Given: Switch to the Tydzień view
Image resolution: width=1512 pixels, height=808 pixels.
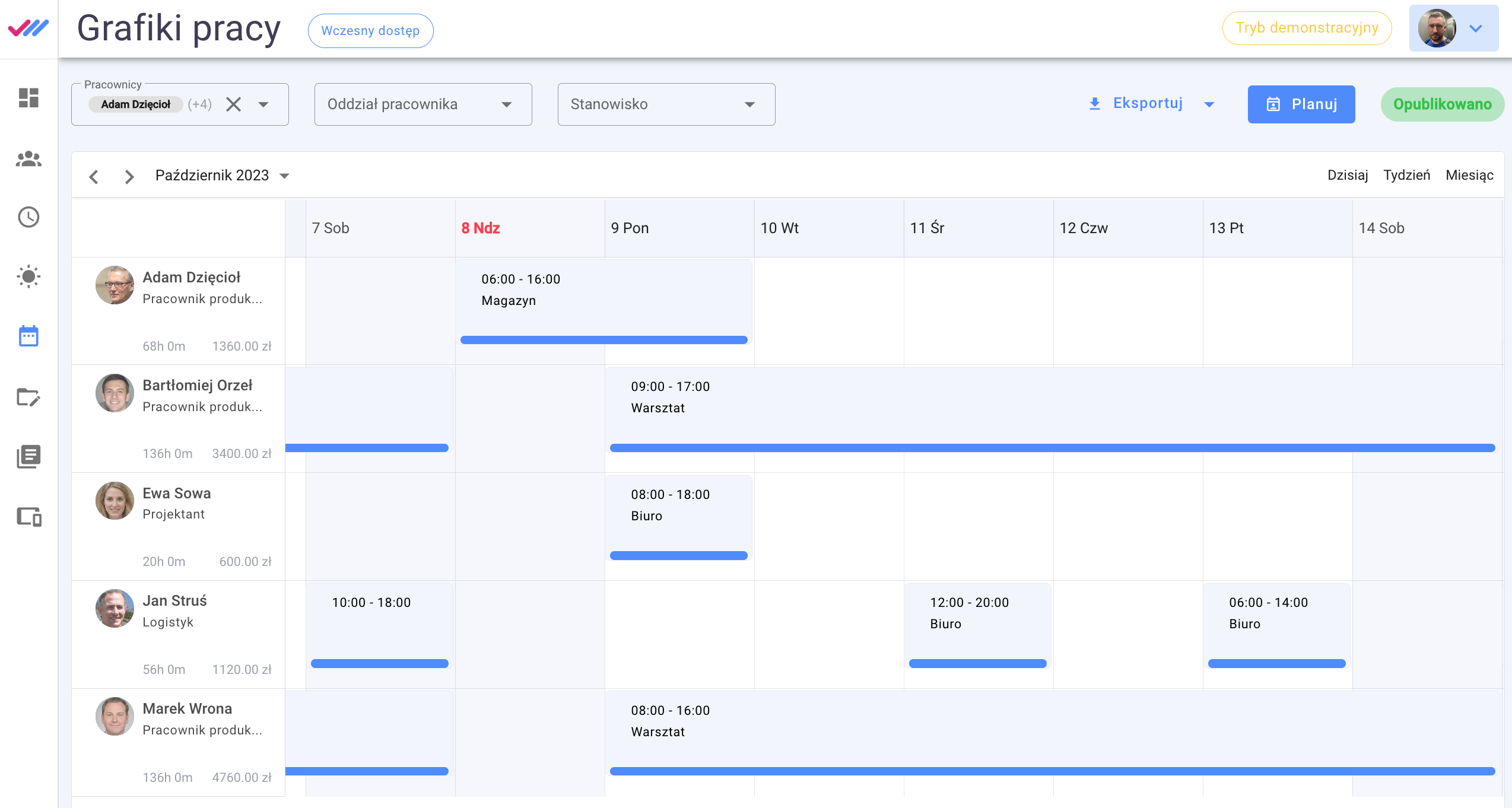Looking at the screenshot, I should click(x=1406, y=175).
